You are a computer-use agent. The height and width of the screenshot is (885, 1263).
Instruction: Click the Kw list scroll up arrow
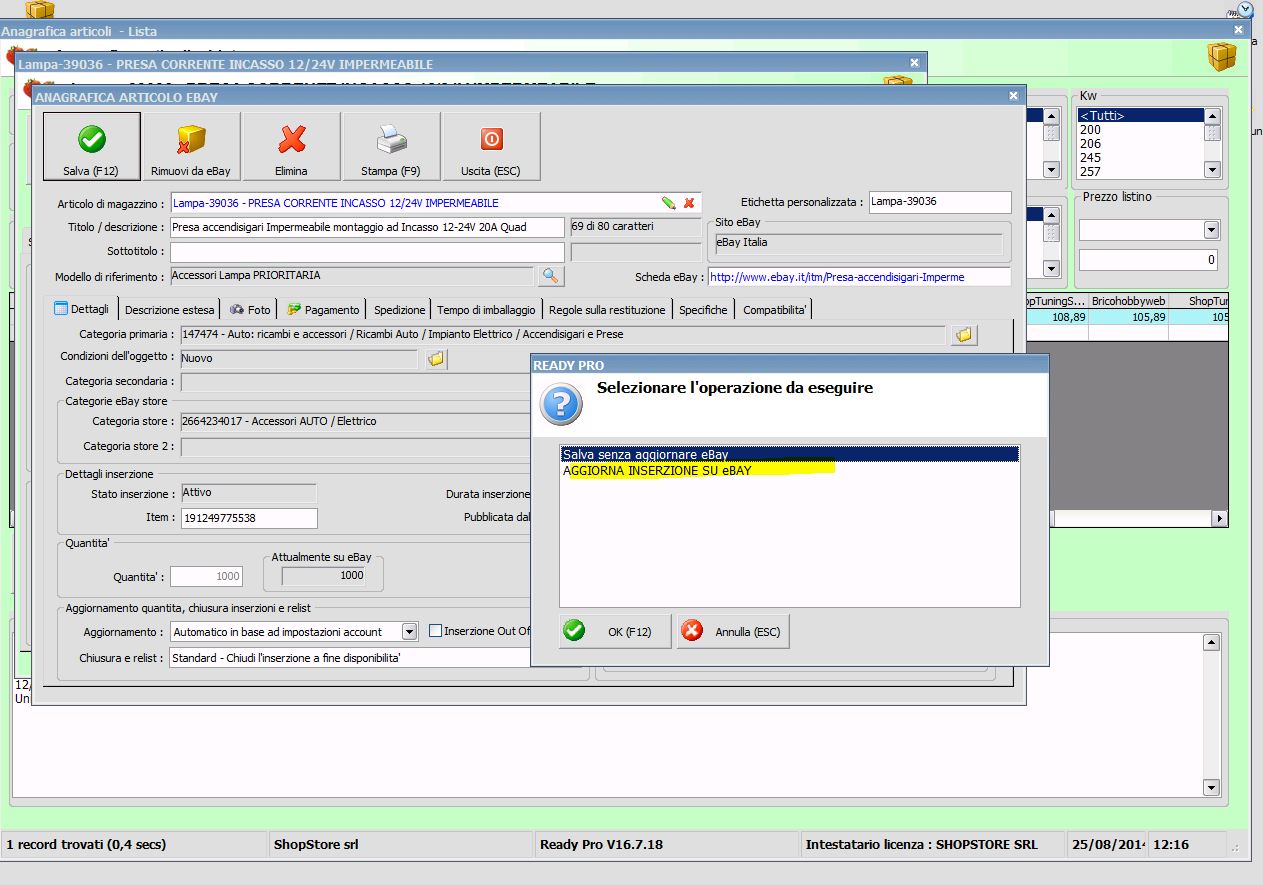click(1212, 116)
